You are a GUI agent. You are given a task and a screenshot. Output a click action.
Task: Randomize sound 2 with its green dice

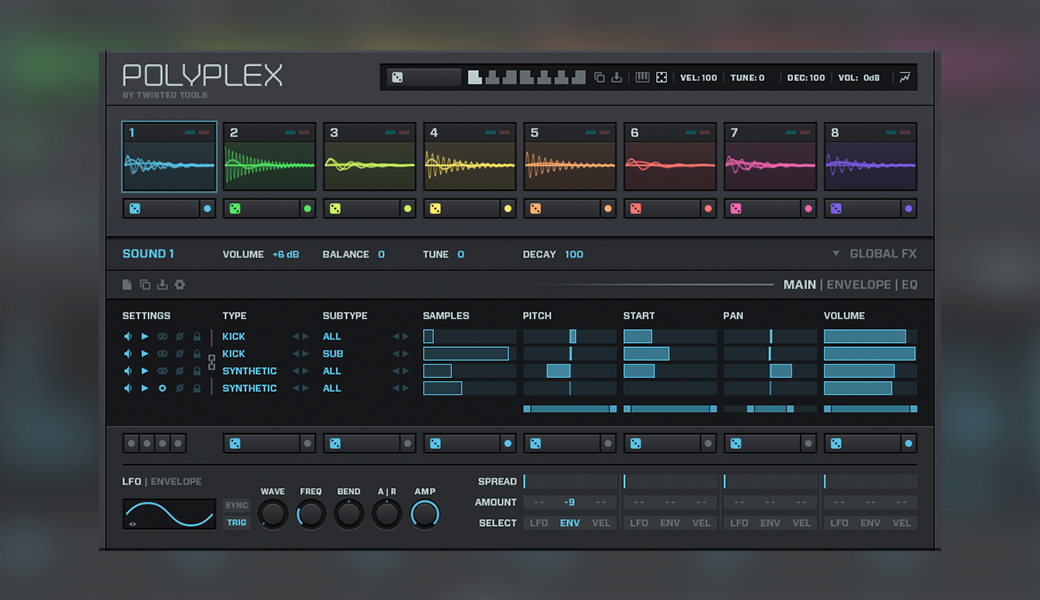pos(235,209)
